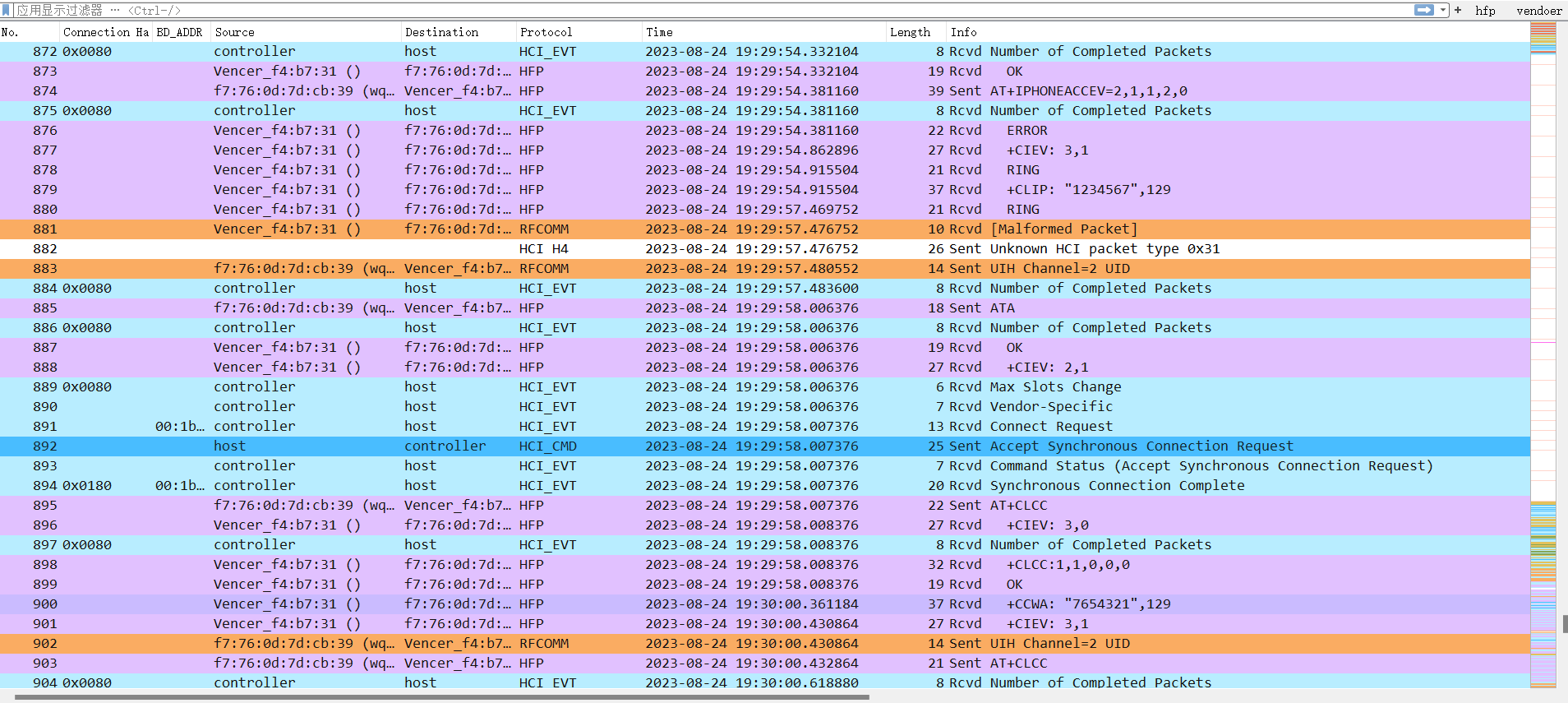Click the packet minimap color overview
This screenshot has width=1568, height=703.
point(1543,355)
